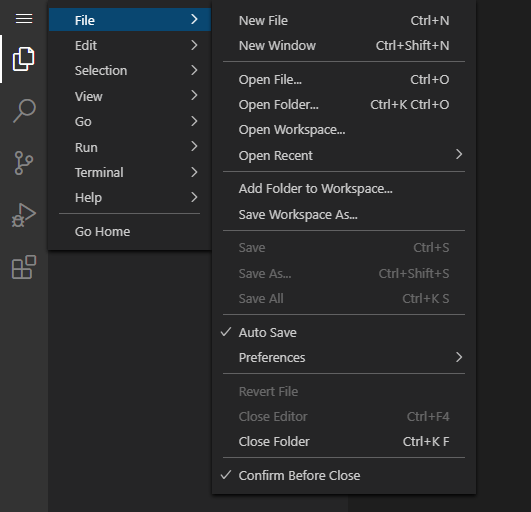Screen dimensions: 531x512
Task: Click the Save All menu entry
Action: tap(344, 298)
